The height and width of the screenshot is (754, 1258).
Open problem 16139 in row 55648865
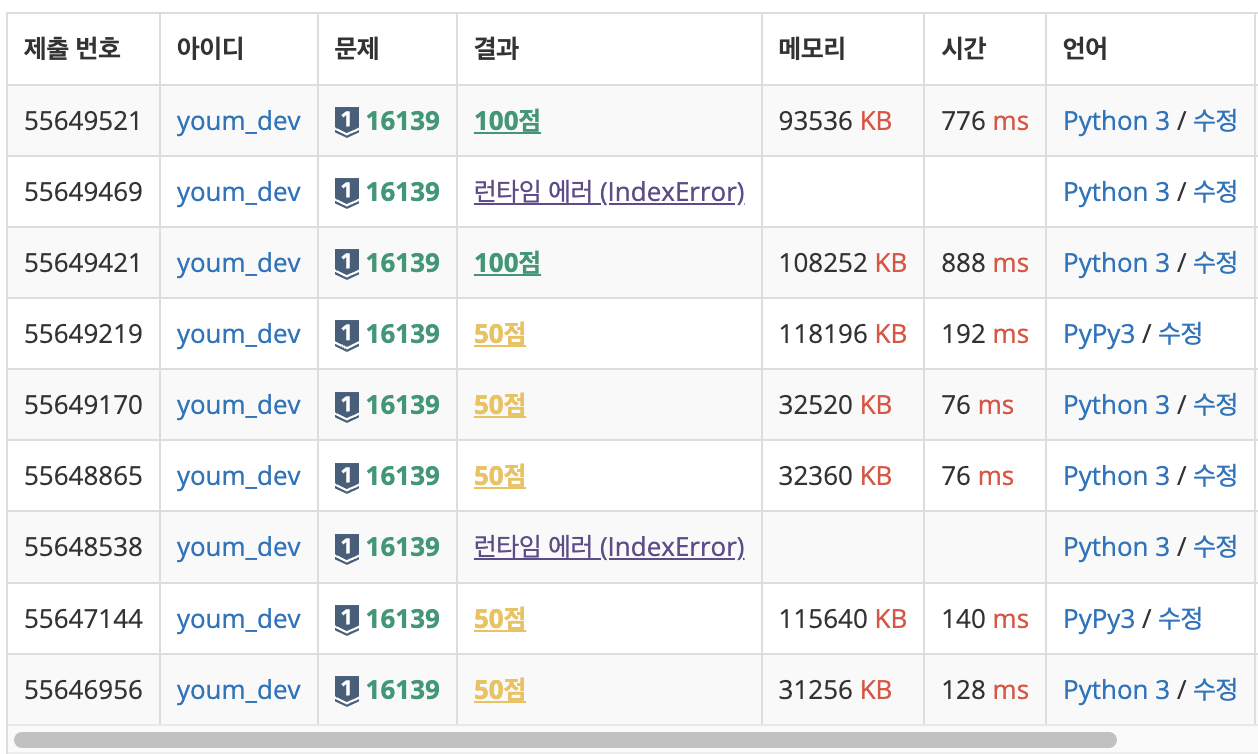[x=403, y=476]
